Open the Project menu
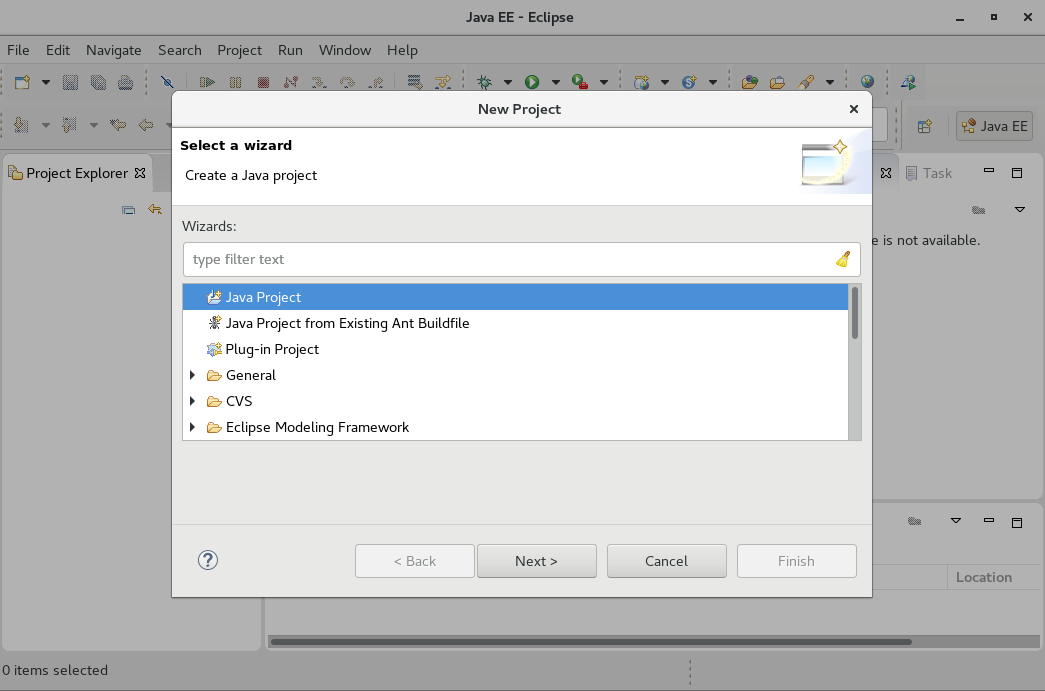Image resolution: width=1045 pixels, height=691 pixels. [x=239, y=50]
